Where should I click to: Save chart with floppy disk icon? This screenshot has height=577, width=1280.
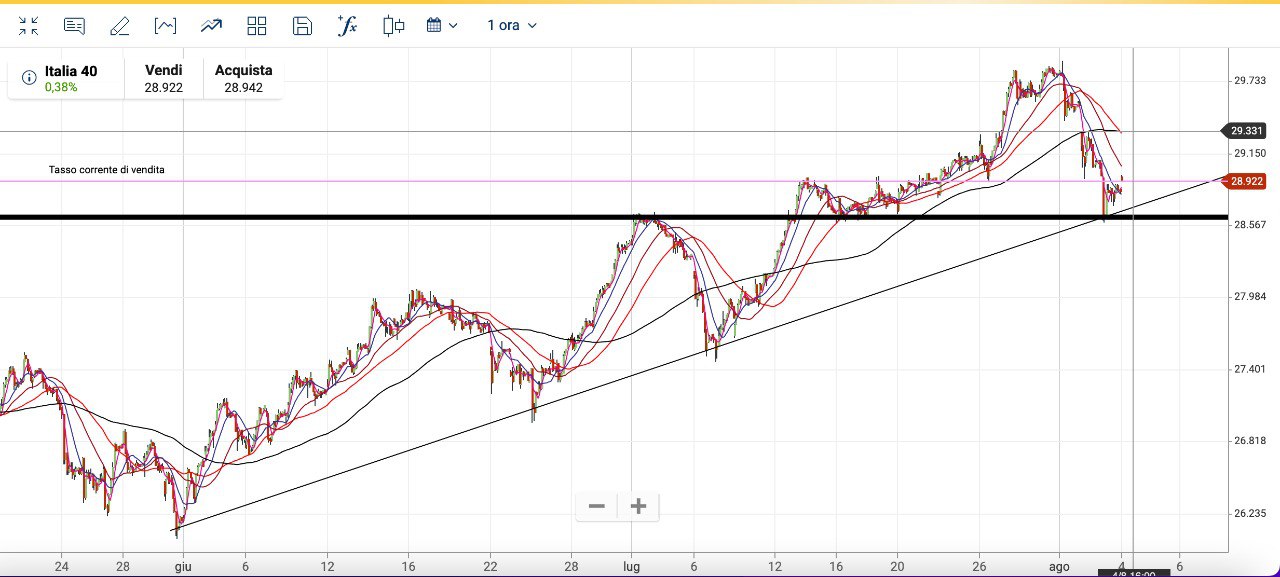pyautogui.click(x=302, y=26)
